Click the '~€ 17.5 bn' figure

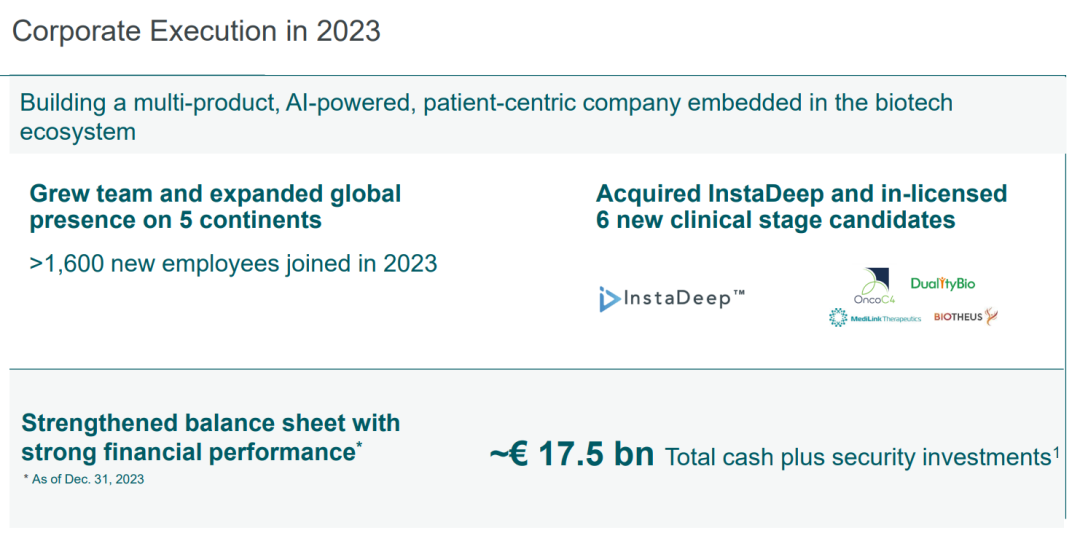tap(572, 455)
